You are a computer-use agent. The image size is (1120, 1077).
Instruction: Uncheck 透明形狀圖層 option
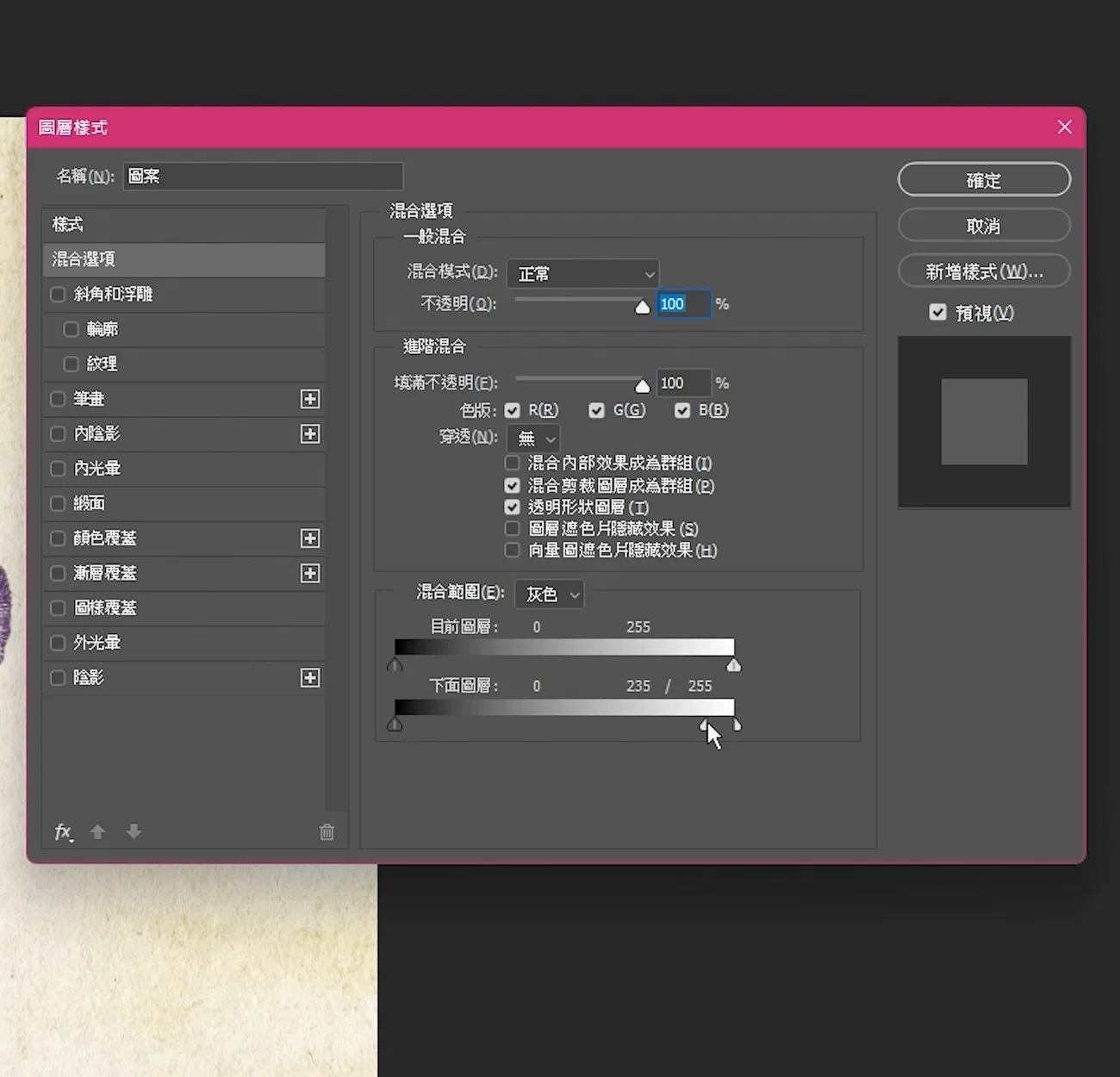[513, 507]
